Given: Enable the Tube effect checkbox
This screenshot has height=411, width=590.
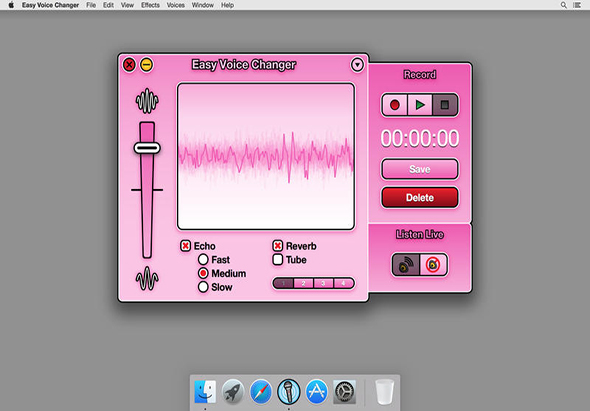Looking at the screenshot, I should pyautogui.click(x=278, y=260).
